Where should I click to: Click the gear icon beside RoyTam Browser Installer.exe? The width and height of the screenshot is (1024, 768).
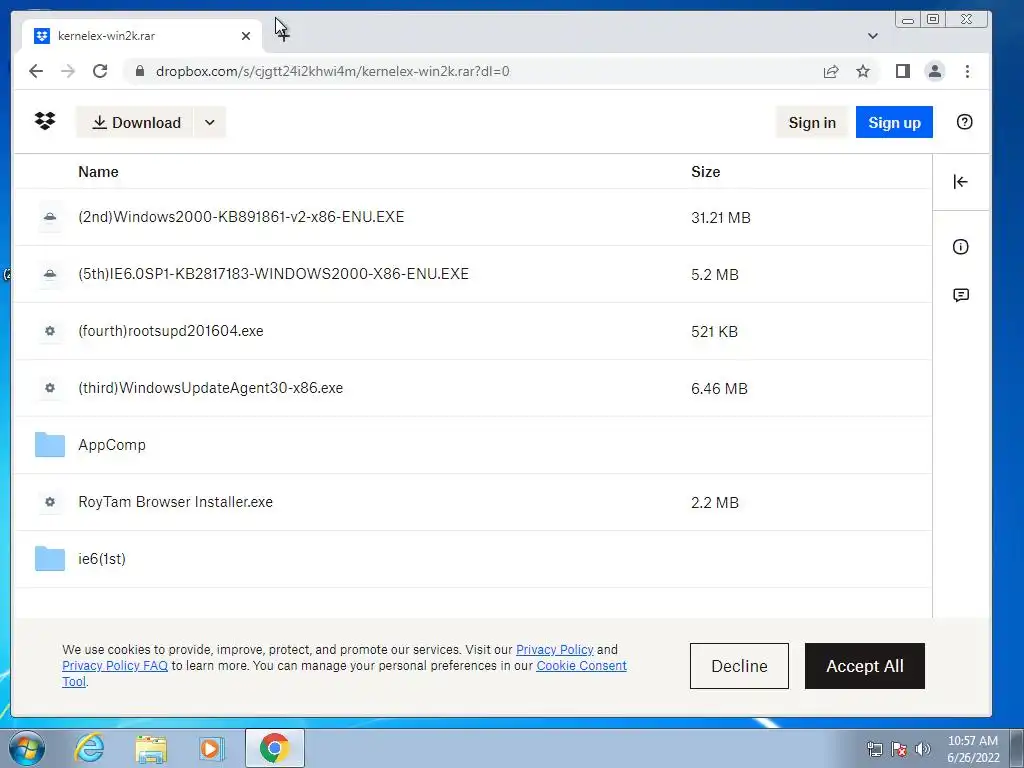pyautogui.click(x=50, y=502)
